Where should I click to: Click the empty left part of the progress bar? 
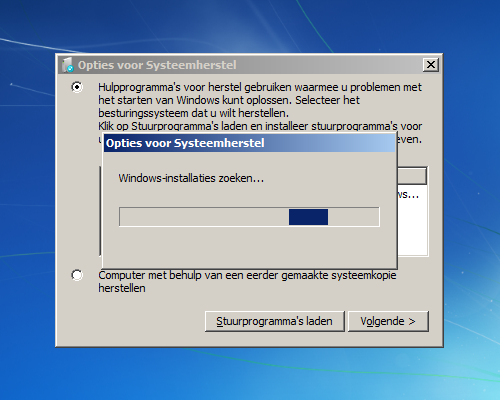[204, 217]
